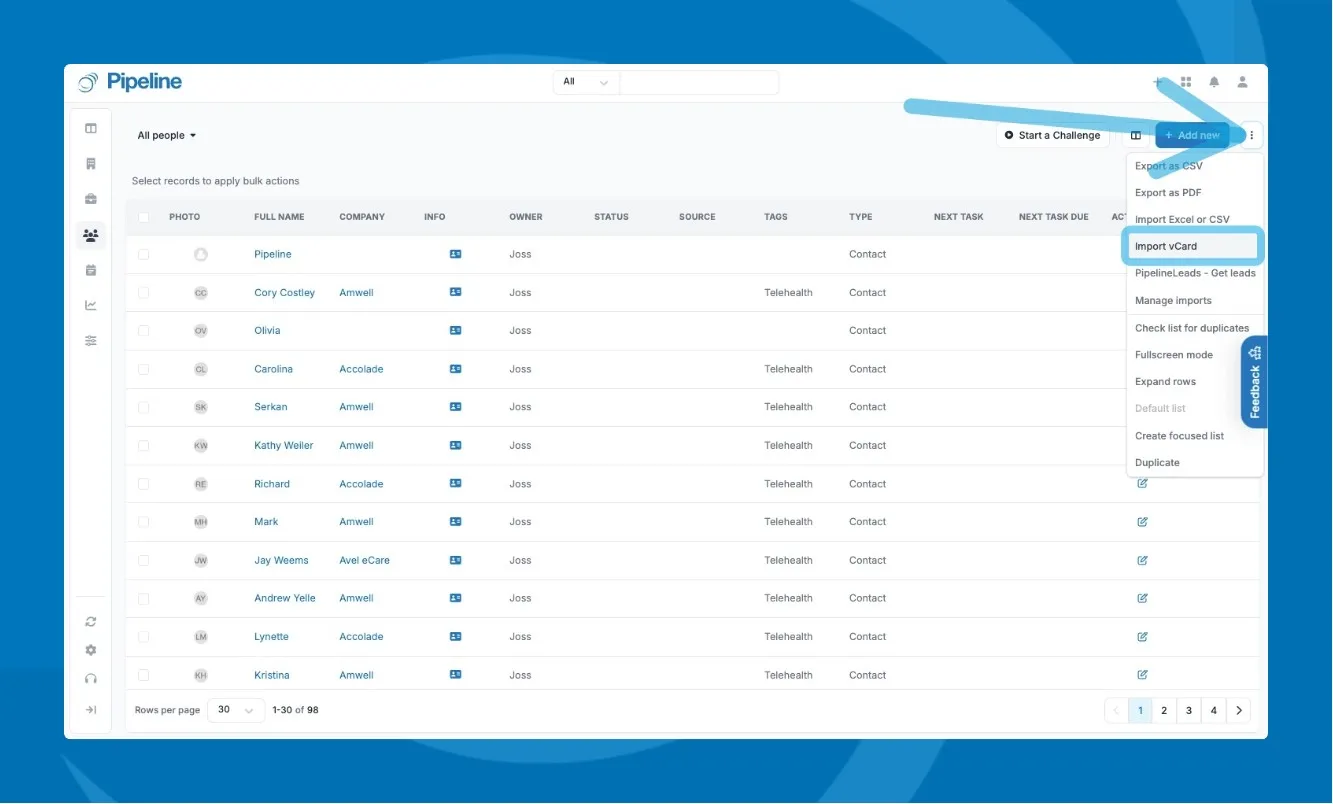Open the All people list dropdown
This screenshot has width=1333, height=804.
tap(167, 135)
